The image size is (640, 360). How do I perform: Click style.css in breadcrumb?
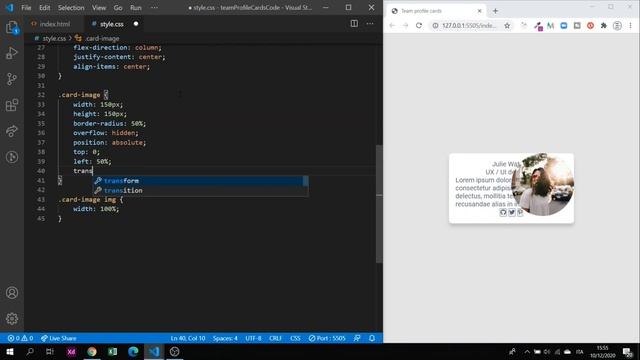[x=54, y=38]
